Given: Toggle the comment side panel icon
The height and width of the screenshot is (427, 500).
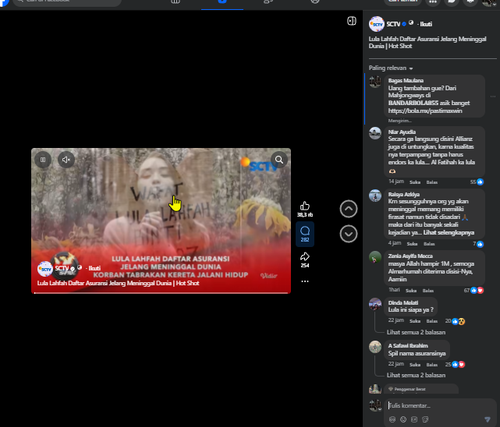Looking at the screenshot, I should point(352,21).
